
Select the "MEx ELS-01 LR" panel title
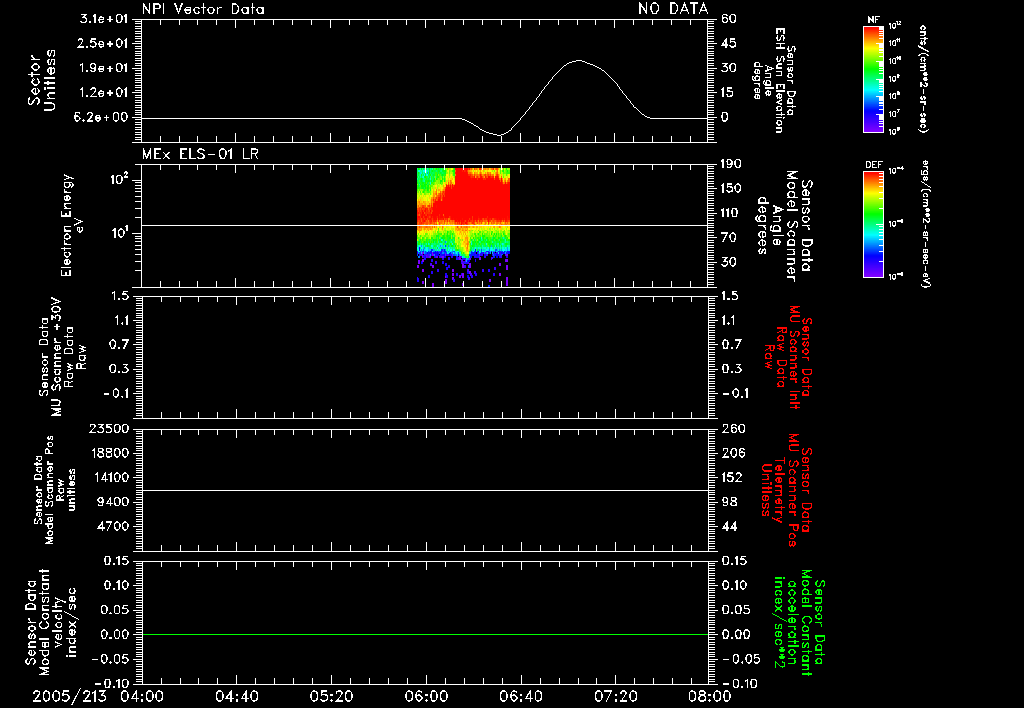(x=200, y=154)
